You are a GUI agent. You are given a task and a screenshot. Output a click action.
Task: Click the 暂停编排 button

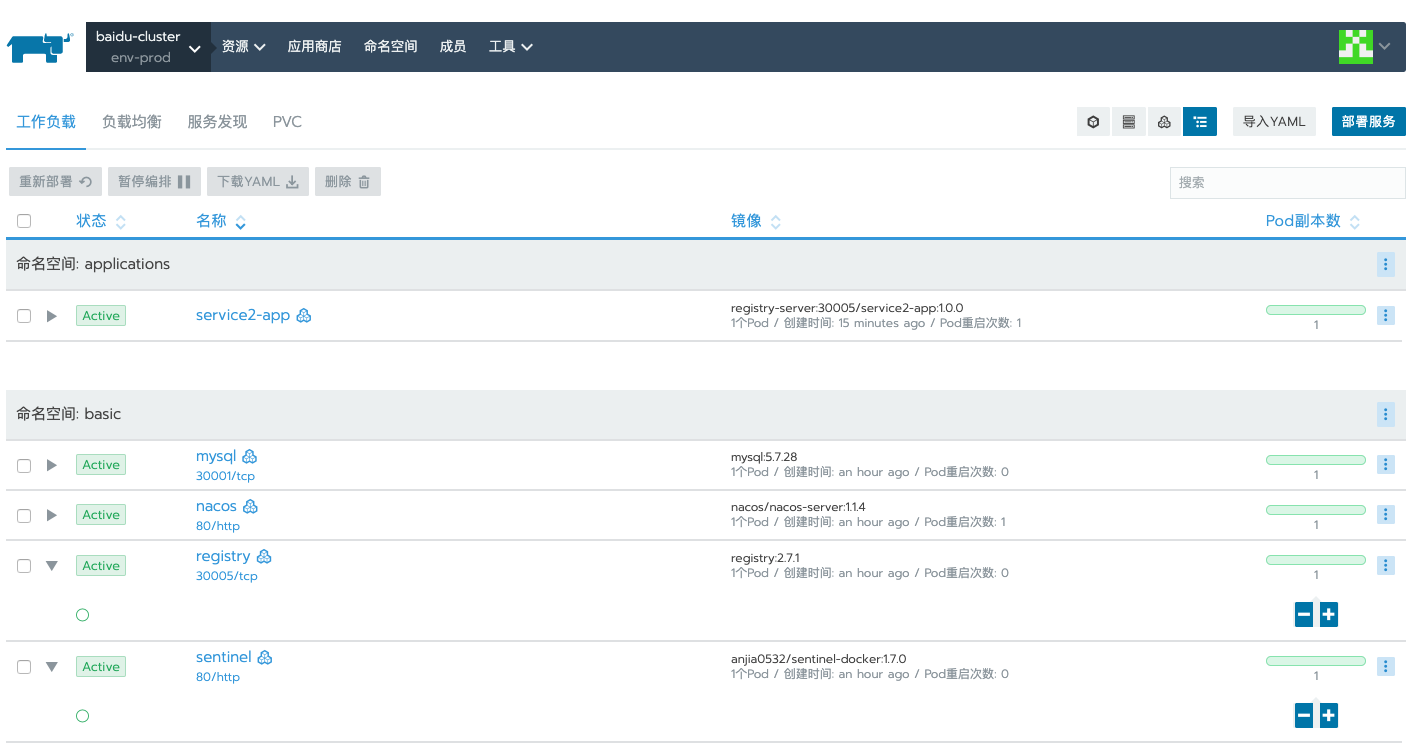(154, 182)
